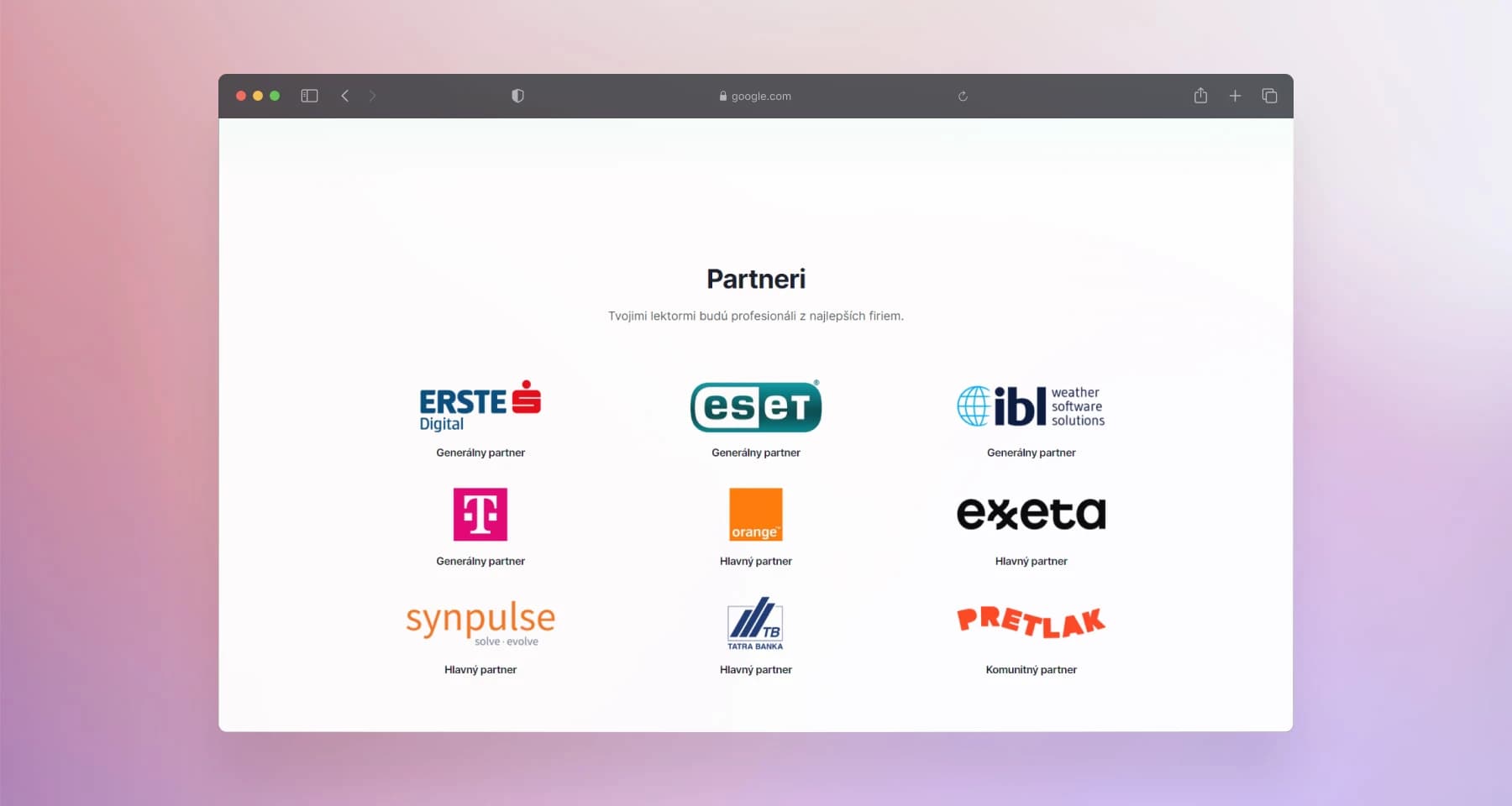
Task: Open a new tab with plus icon
Action: 1235,96
